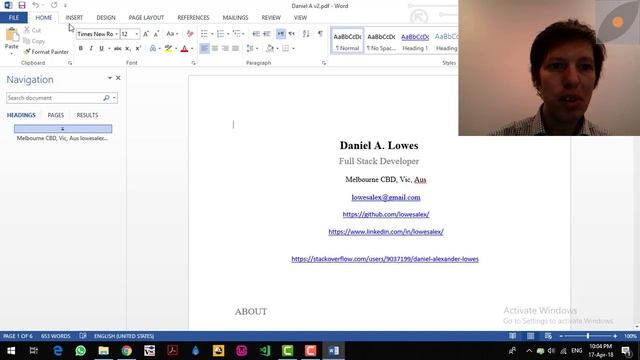Click the Paste clipboard icon
Screen dimensions: 640x360
pos(11,36)
